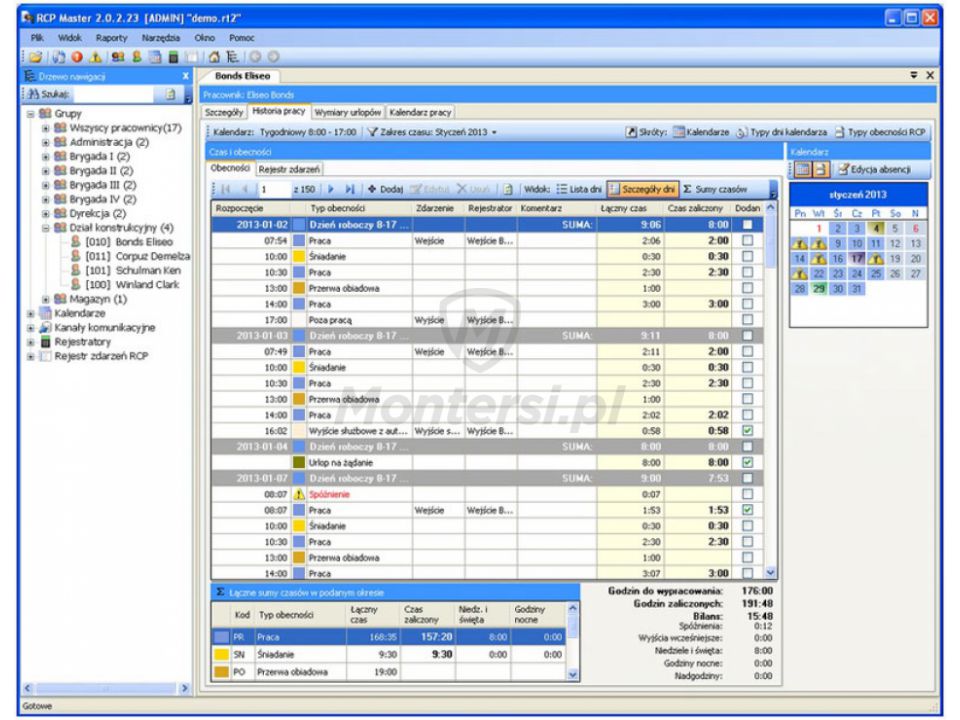This screenshot has width=960, height=720.
Task: Toggle Dodan checkbox for 17:00 Poza pracą row
Action: [x=748, y=320]
